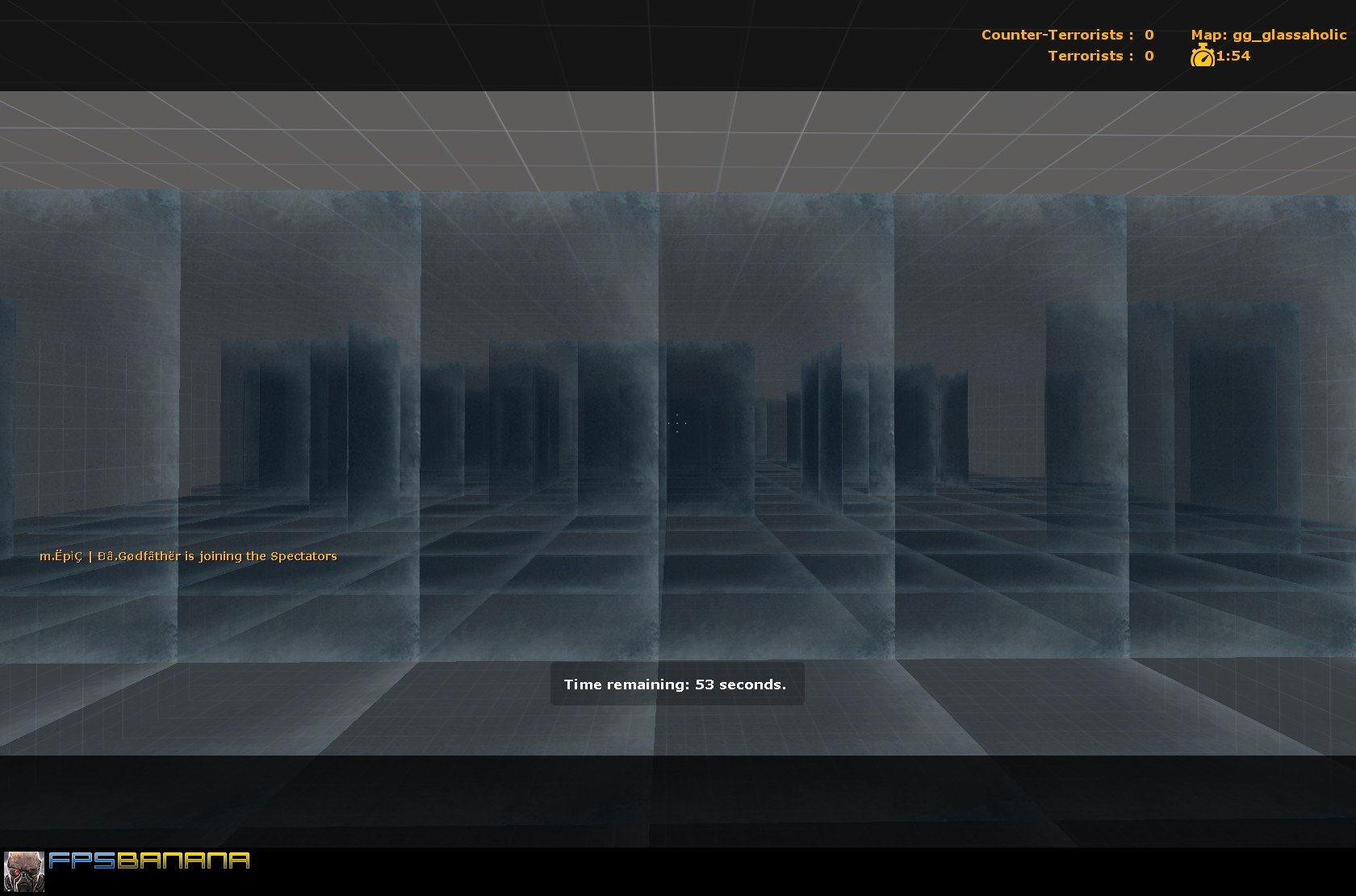Click the spectator join notification message
The width and height of the screenshot is (1356, 896).
(188, 555)
